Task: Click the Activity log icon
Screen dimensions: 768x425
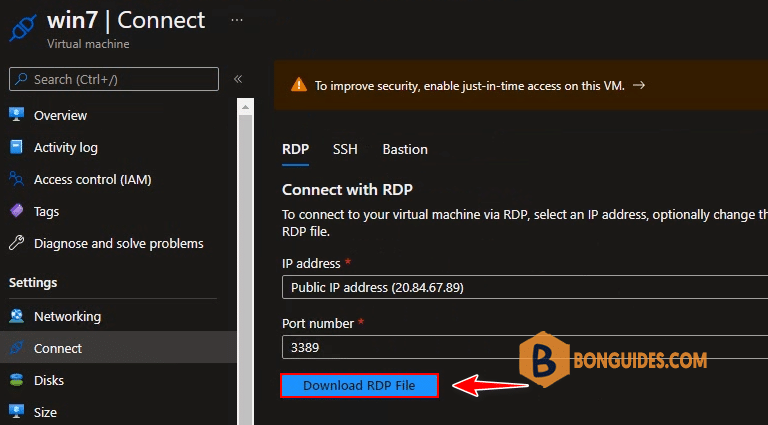Action: point(17,147)
